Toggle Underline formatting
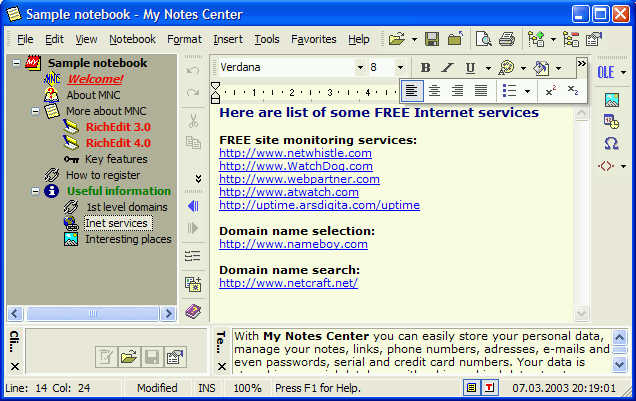 click(470, 68)
